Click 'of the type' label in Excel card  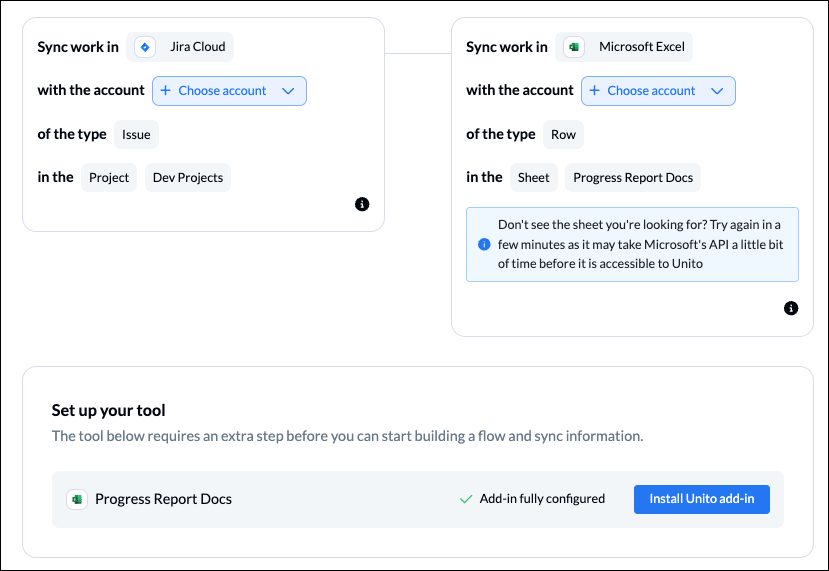click(500, 134)
